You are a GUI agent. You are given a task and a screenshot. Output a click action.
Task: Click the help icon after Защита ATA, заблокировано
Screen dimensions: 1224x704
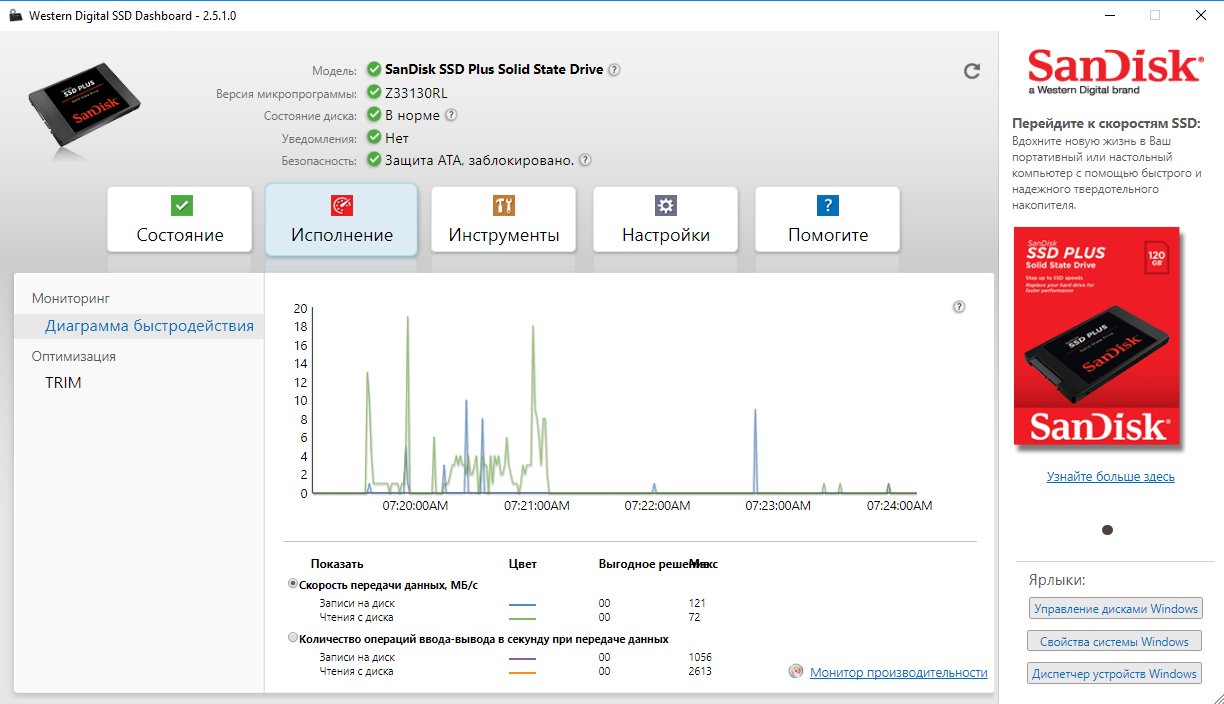coord(585,160)
